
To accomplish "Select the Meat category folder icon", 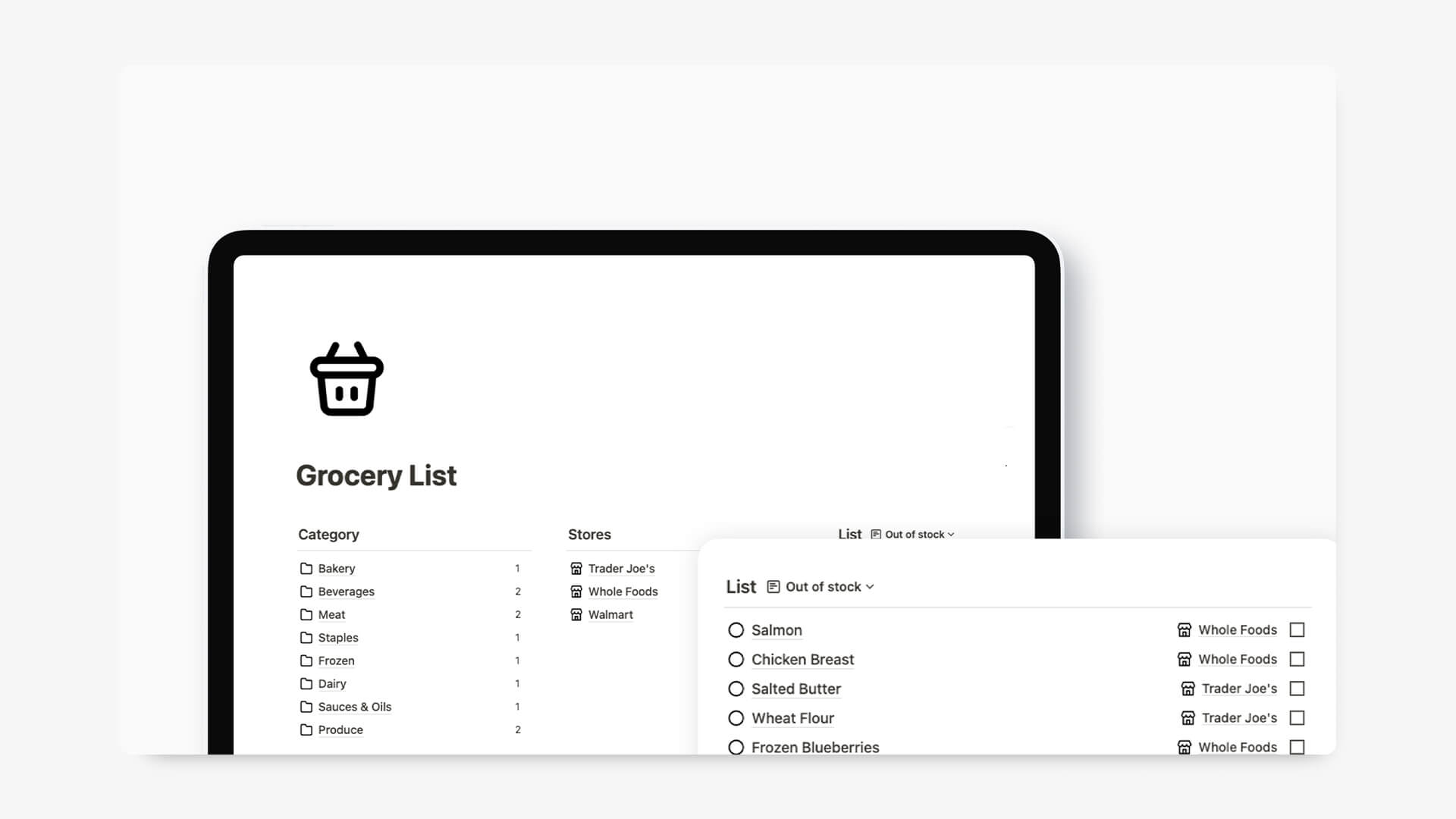I will [306, 614].
